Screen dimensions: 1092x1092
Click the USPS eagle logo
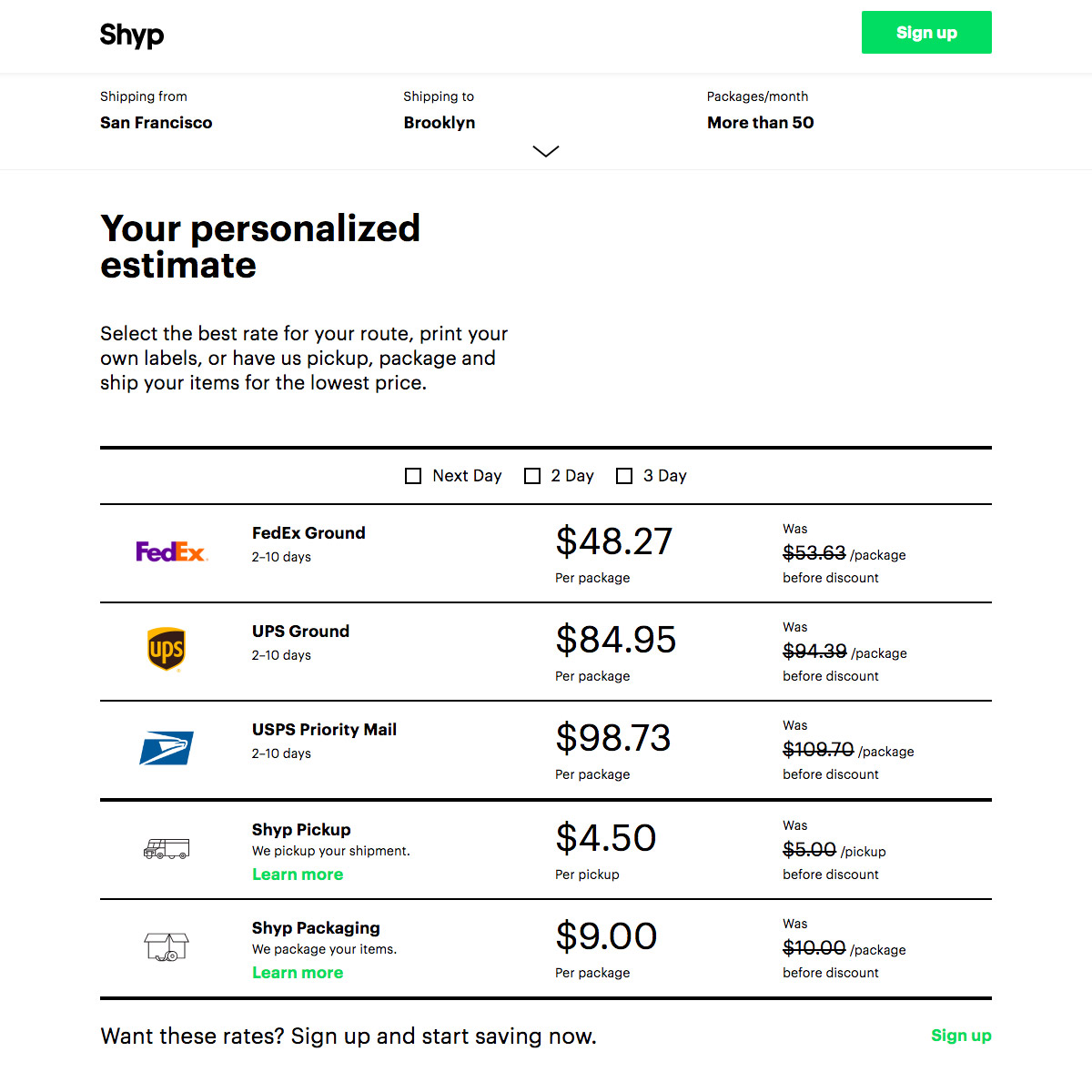point(167,748)
